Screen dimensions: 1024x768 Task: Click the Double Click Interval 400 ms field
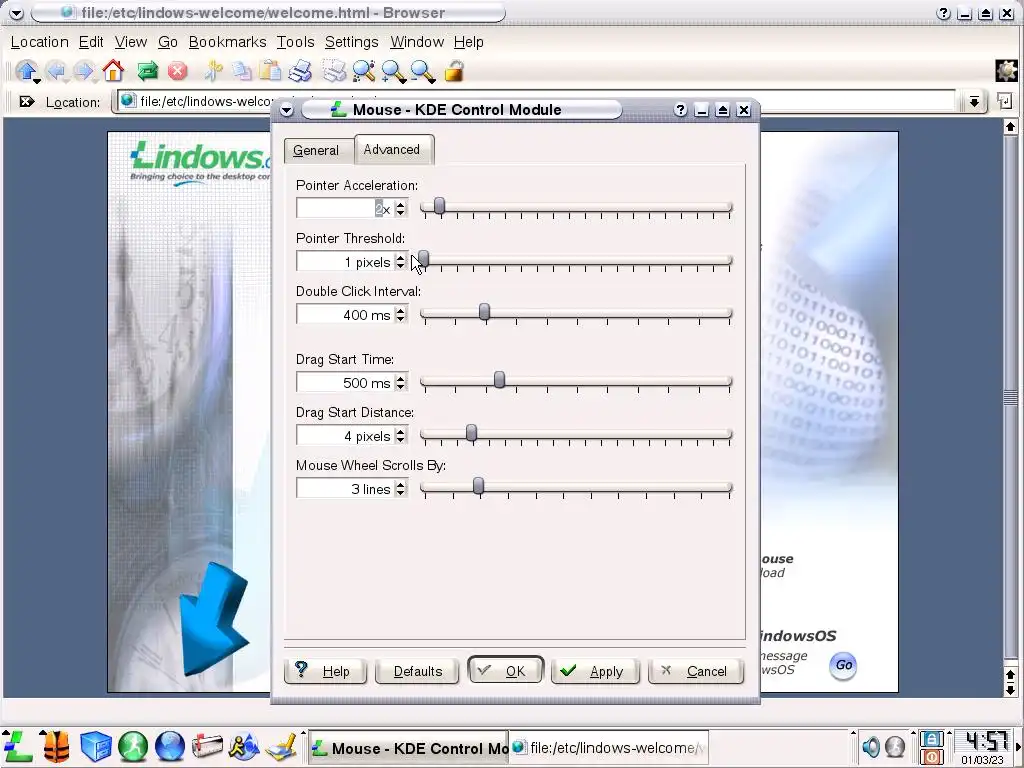click(x=345, y=315)
